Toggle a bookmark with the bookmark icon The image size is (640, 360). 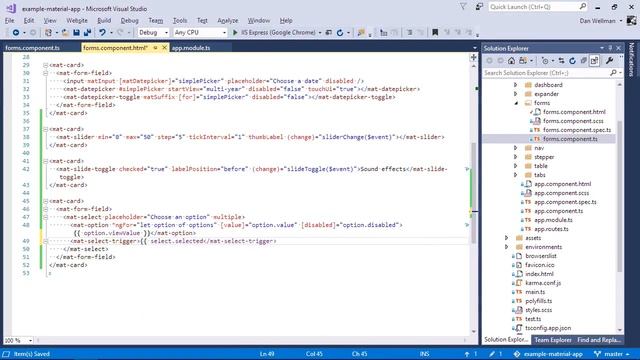[x=435, y=33]
